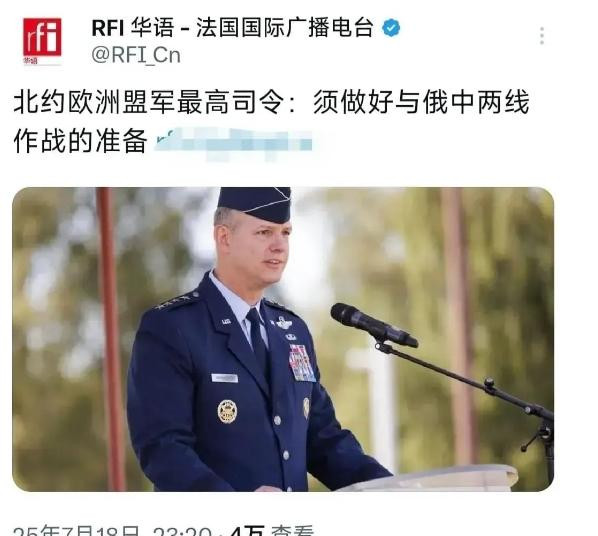The height and width of the screenshot is (536, 598).
Task: Click the 4万 查看 view count
Action: coord(272,531)
